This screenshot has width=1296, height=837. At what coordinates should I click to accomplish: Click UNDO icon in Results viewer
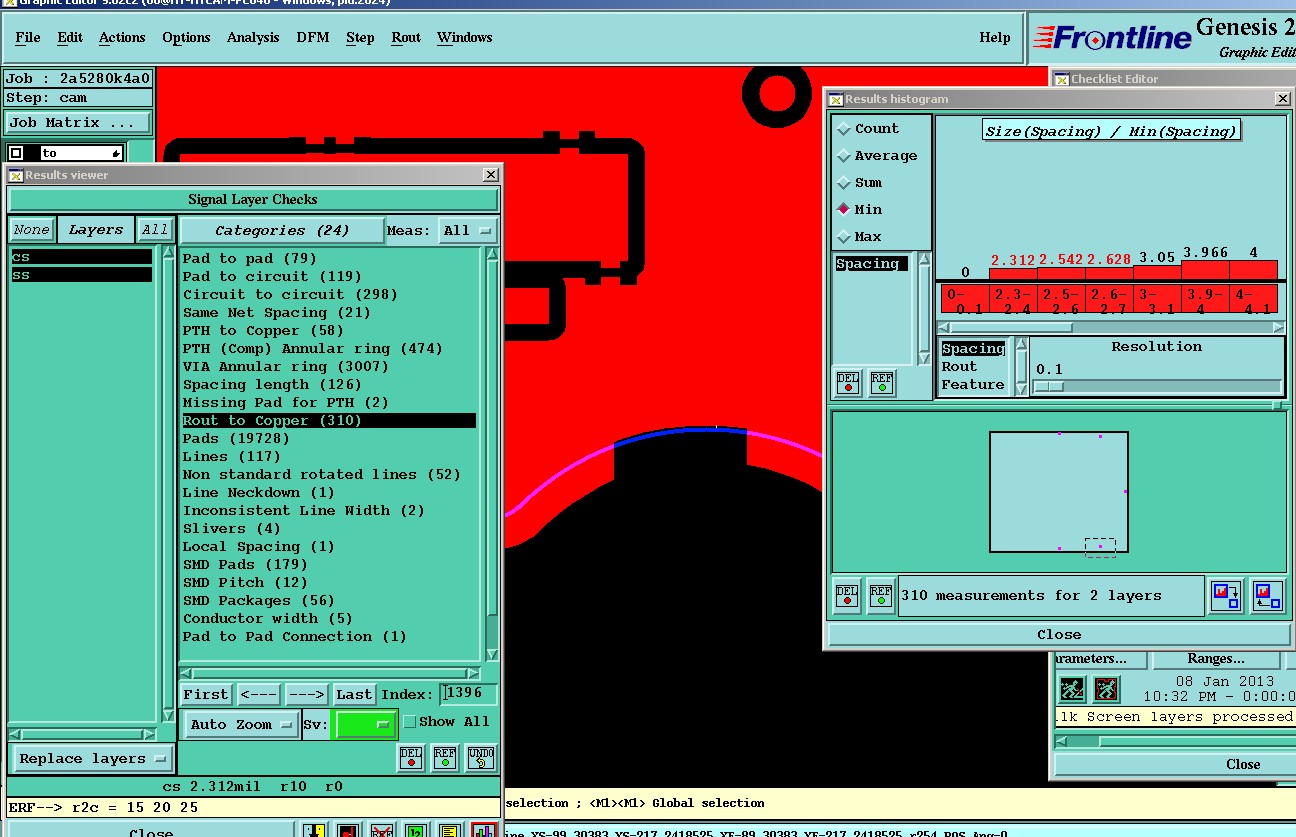click(x=481, y=758)
